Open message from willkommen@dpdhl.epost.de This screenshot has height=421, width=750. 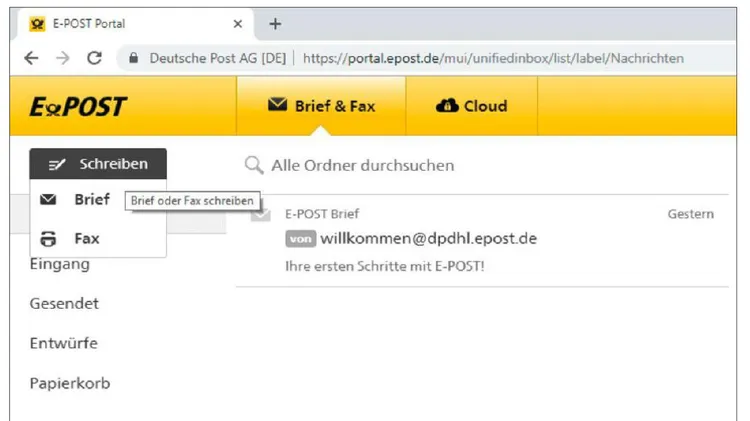coord(482,240)
